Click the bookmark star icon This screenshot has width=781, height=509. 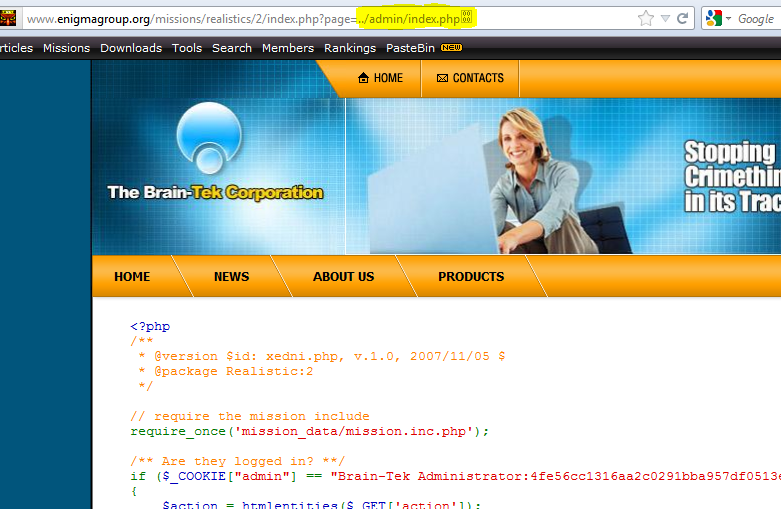coord(646,18)
